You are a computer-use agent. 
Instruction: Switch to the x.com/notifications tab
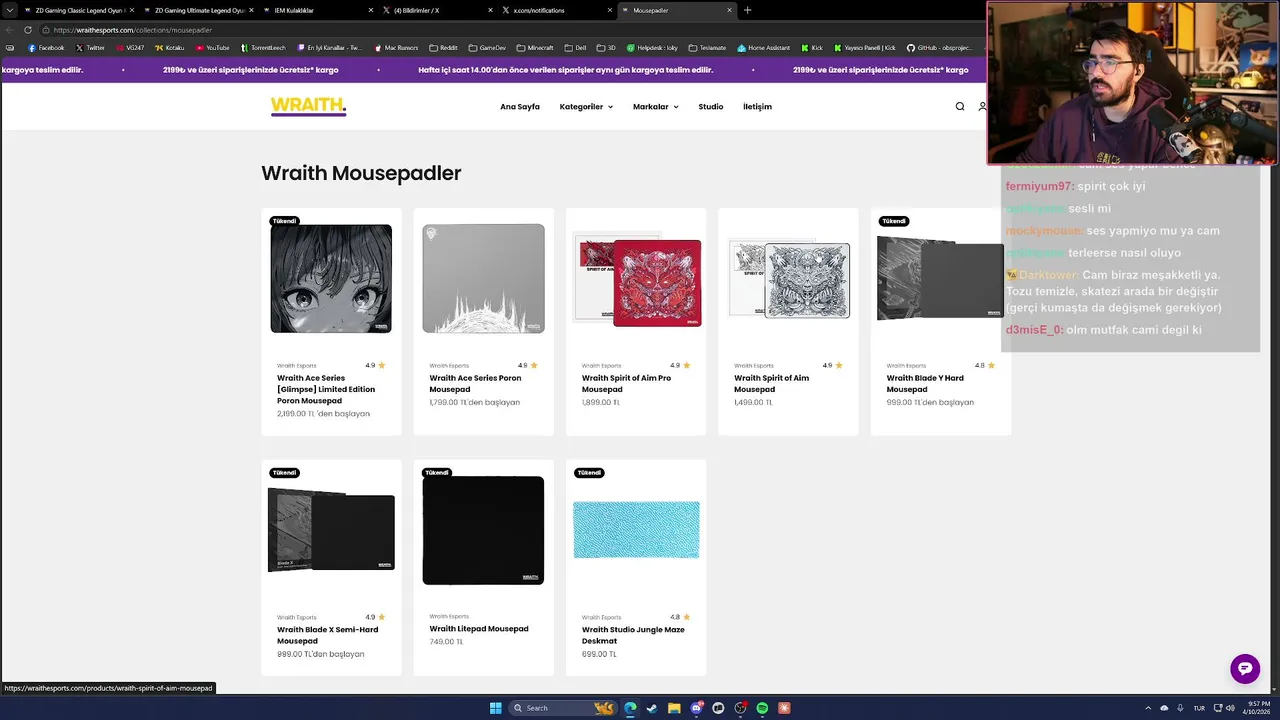point(555,10)
